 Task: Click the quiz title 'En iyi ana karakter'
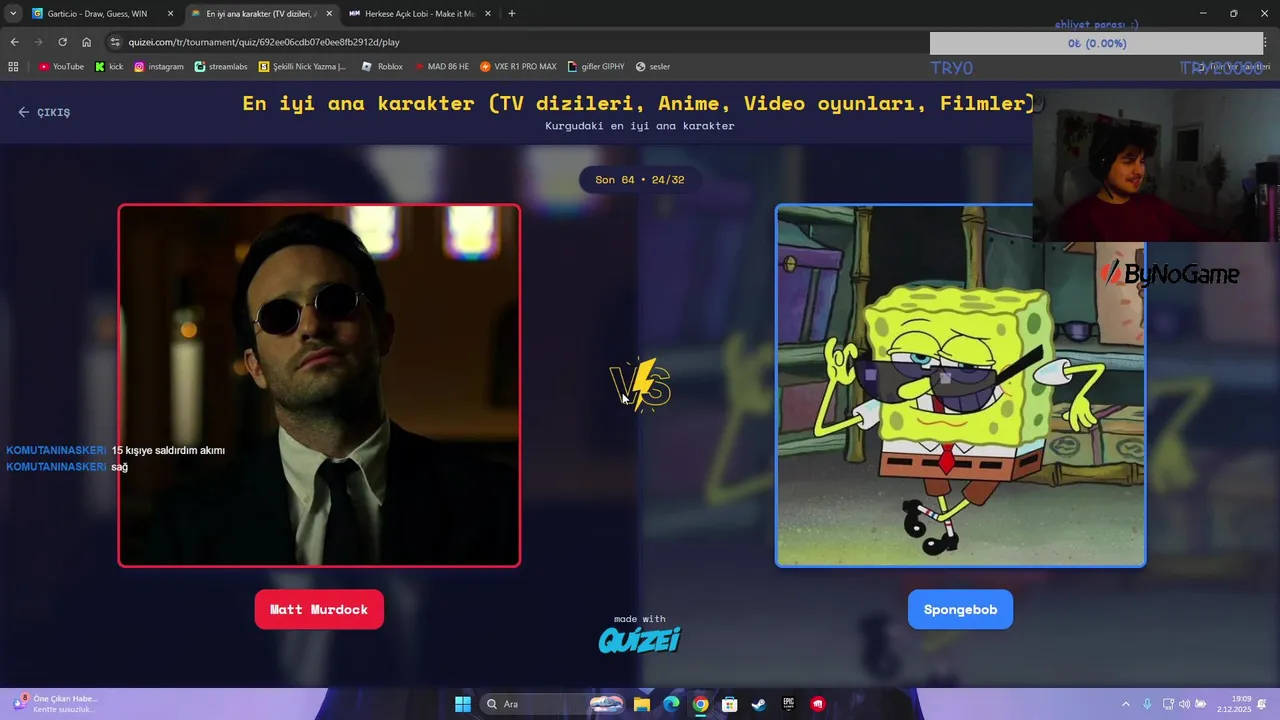coord(639,104)
